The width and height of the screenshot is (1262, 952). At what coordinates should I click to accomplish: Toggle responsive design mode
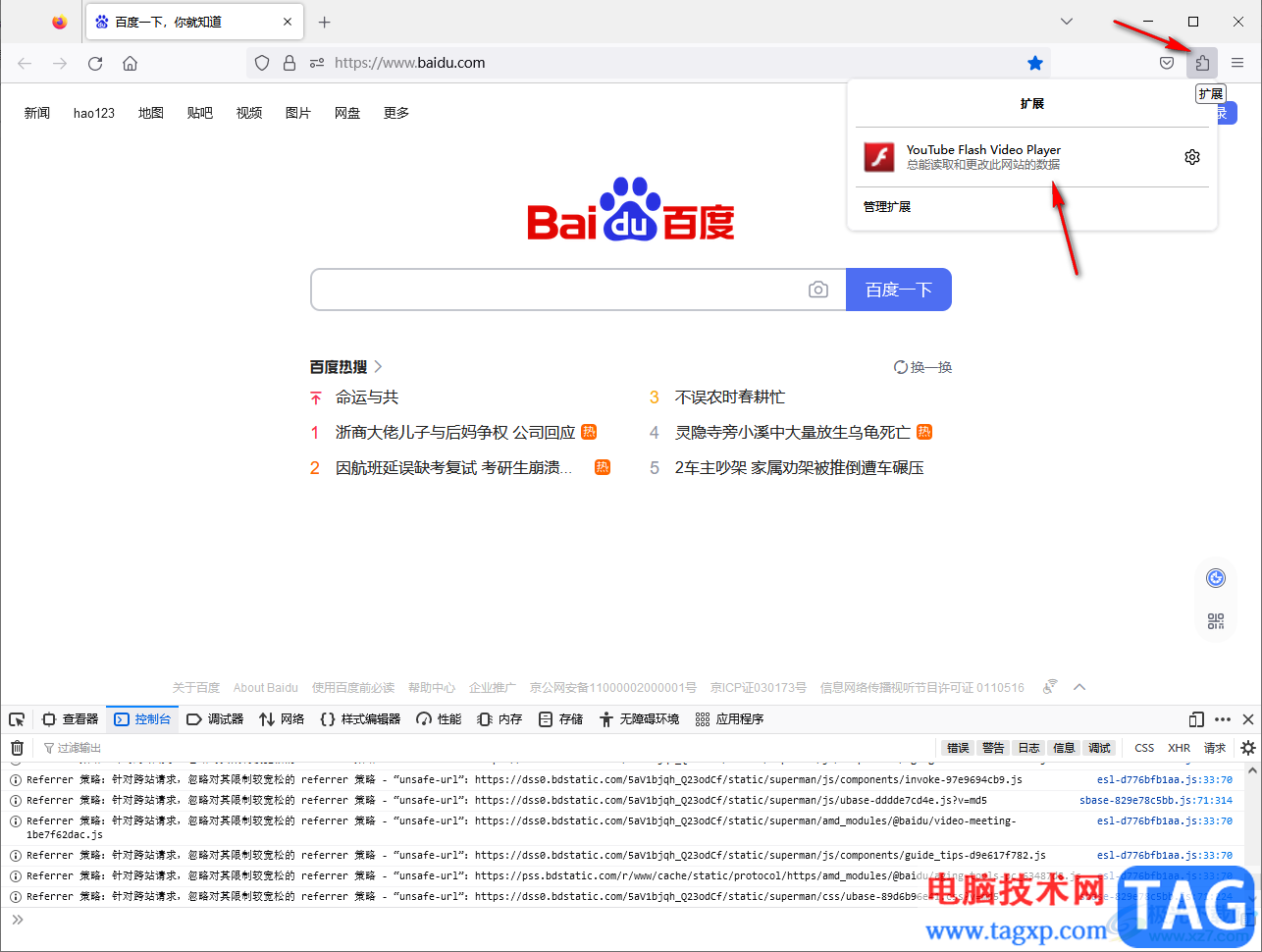(x=1196, y=719)
